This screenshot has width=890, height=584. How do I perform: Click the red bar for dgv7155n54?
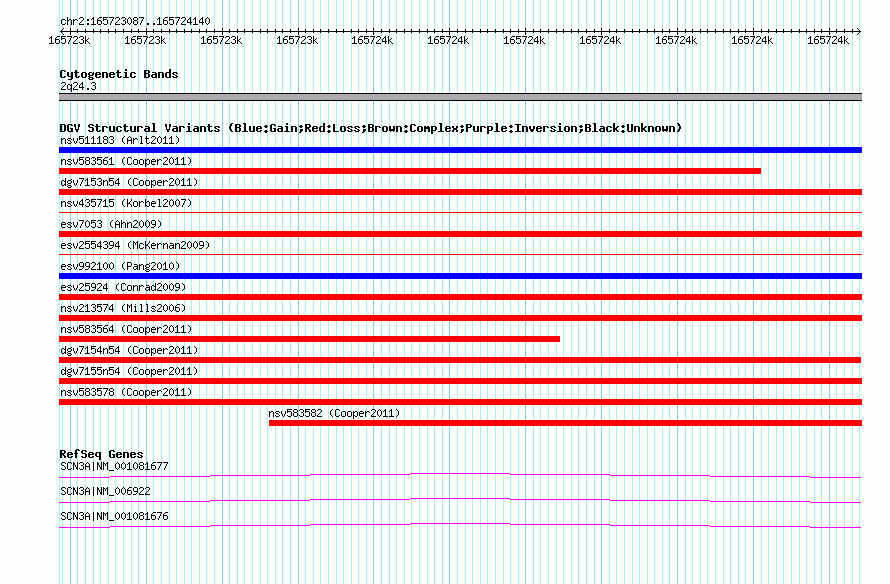coord(460,381)
